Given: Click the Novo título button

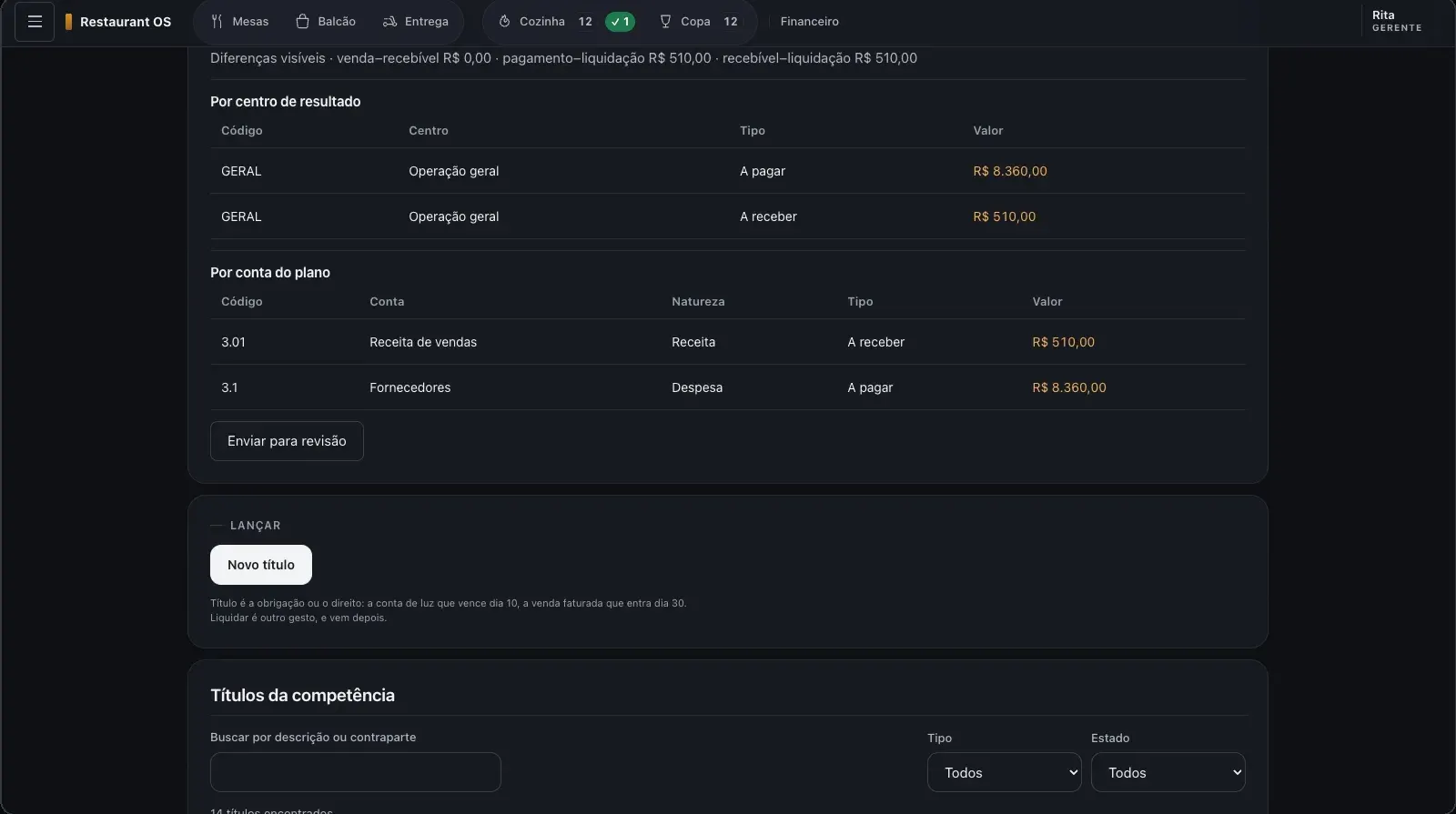Looking at the screenshot, I should [261, 565].
